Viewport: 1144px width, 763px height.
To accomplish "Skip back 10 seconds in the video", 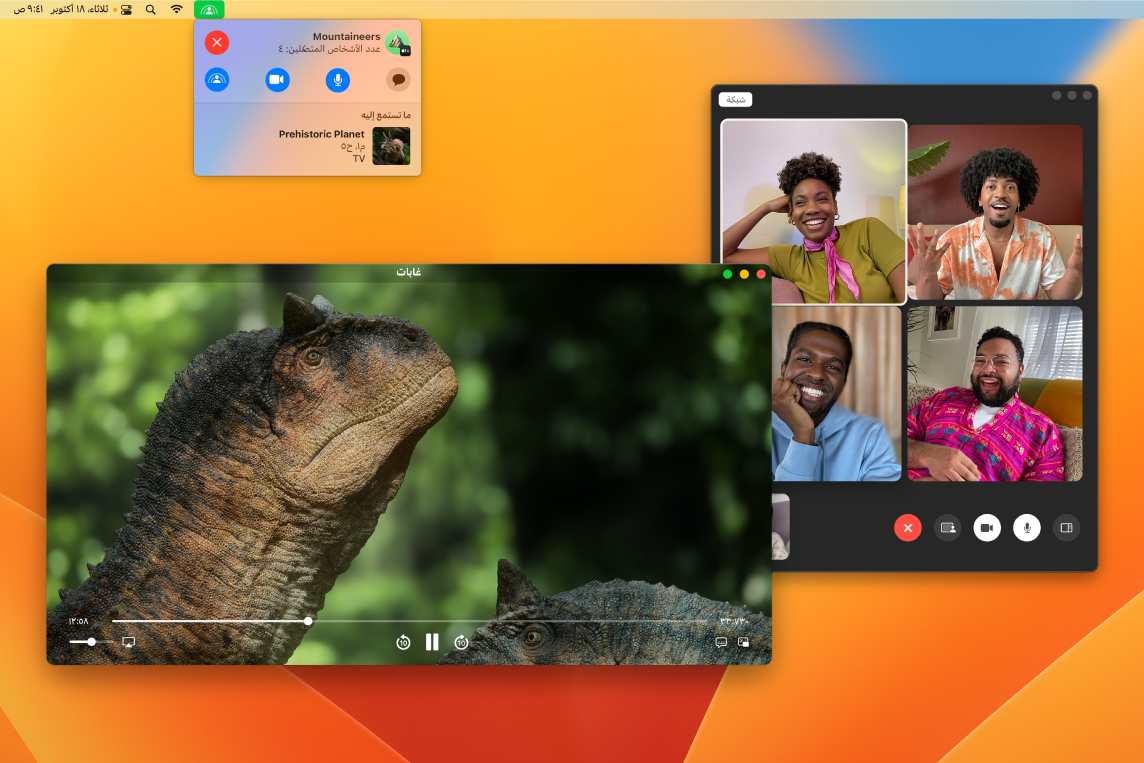I will pos(403,642).
